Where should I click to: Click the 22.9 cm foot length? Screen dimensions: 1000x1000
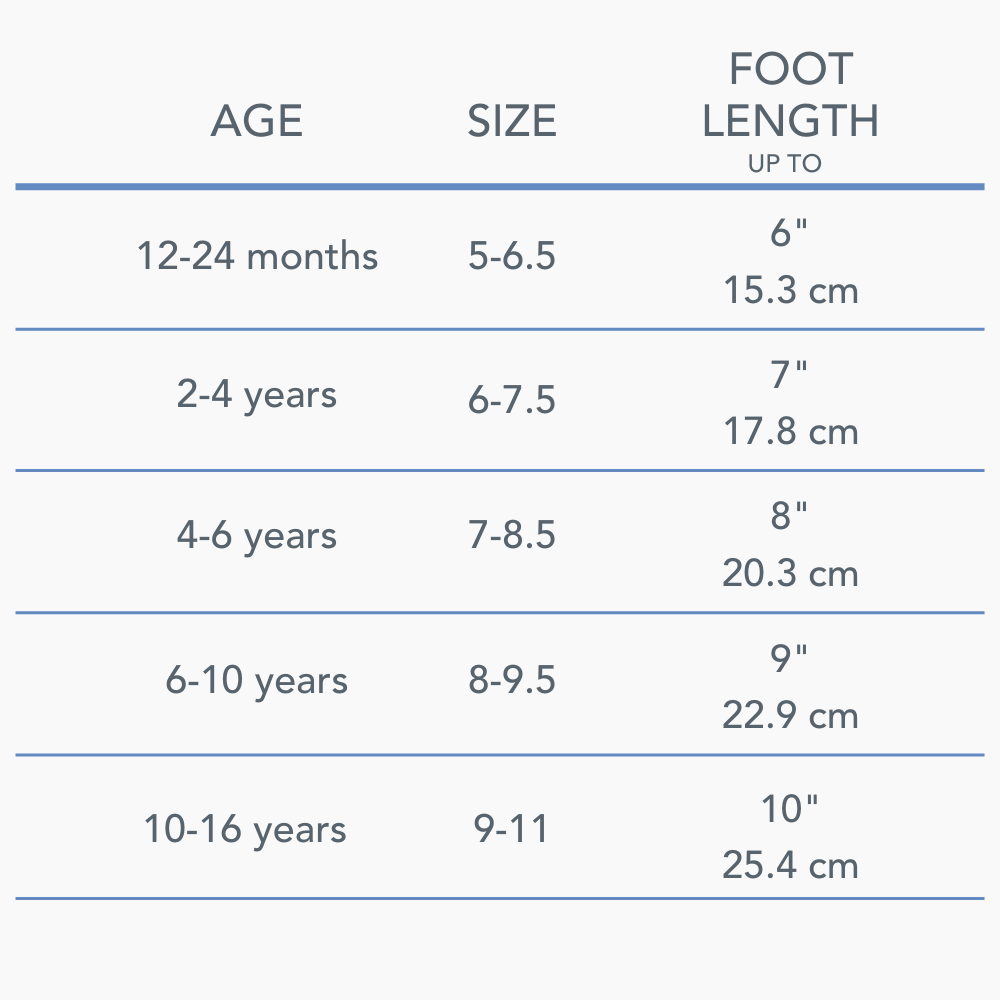point(790,716)
